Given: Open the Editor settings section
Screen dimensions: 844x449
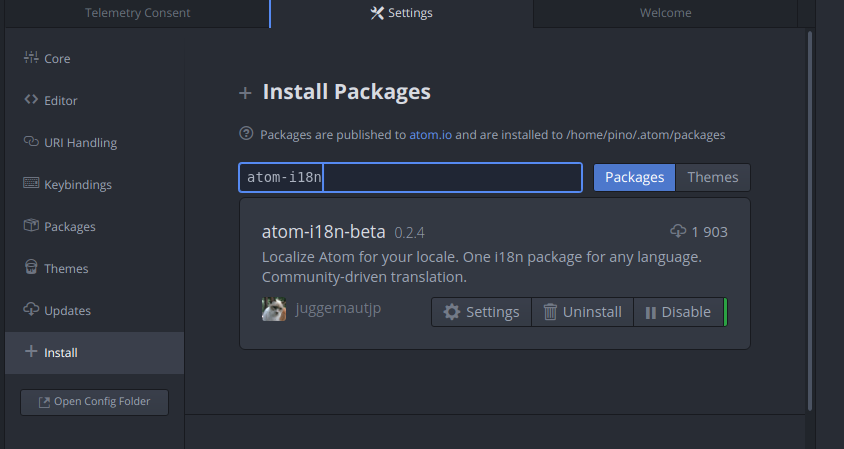Looking at the screenshot, I should pyautogui.click(x=95, y=101).
